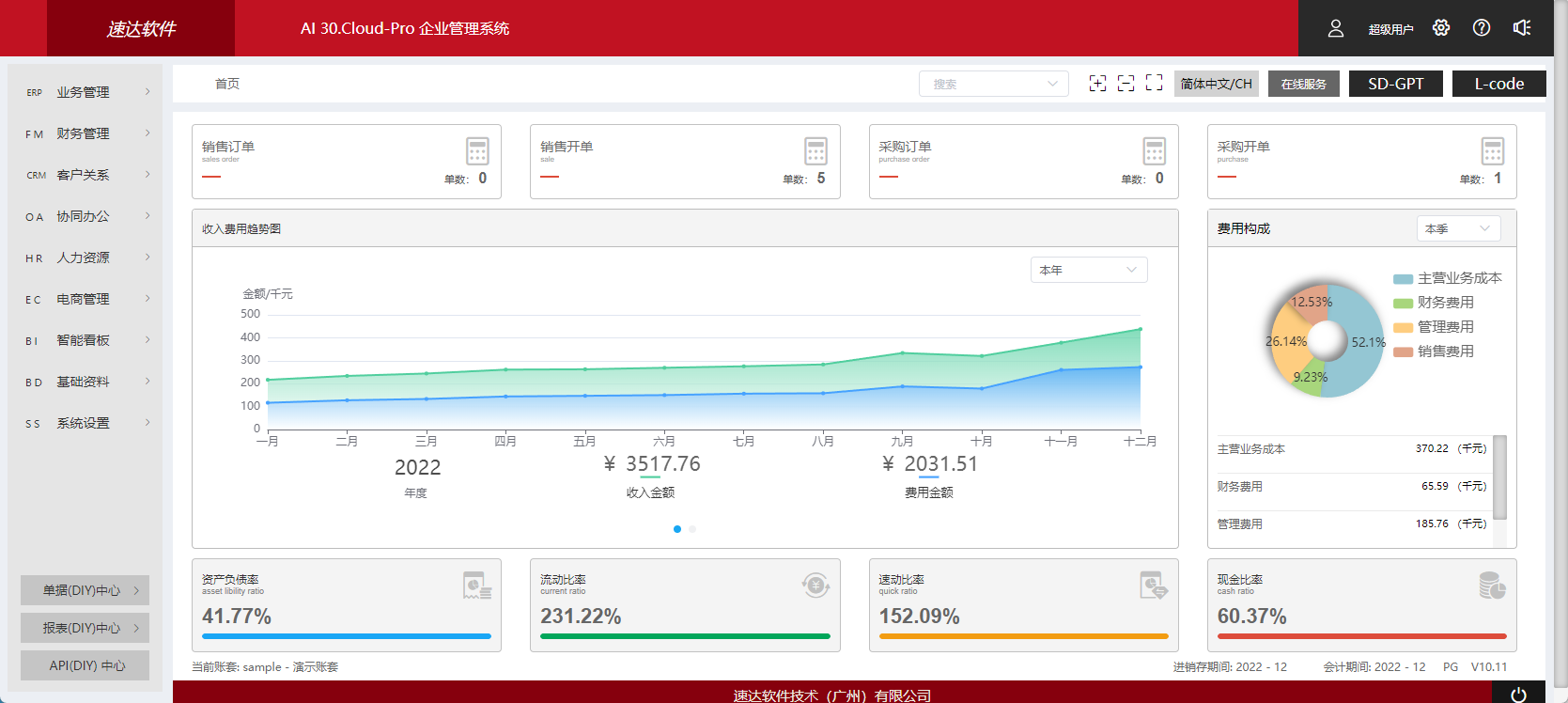Expand the 财务管理 sidebar menu
The height and width of the screenshot is (703, 1568).
click(x=86, y=133)
